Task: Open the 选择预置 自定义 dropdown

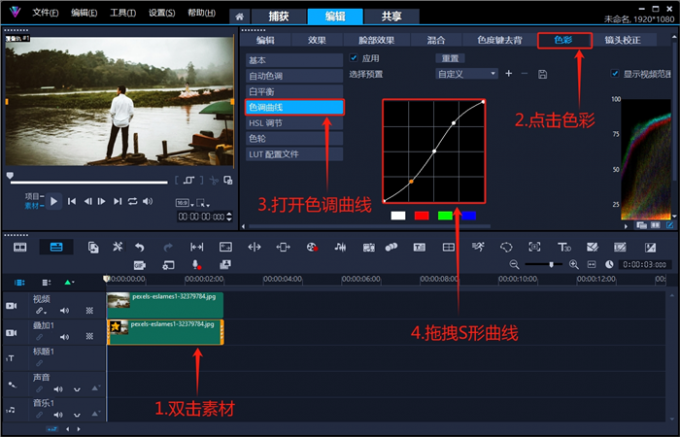Action: tap(467, 74)
